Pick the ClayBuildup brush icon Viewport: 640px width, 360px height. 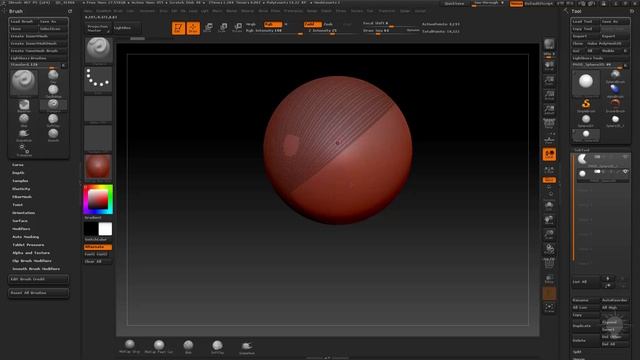click(53, 91)
